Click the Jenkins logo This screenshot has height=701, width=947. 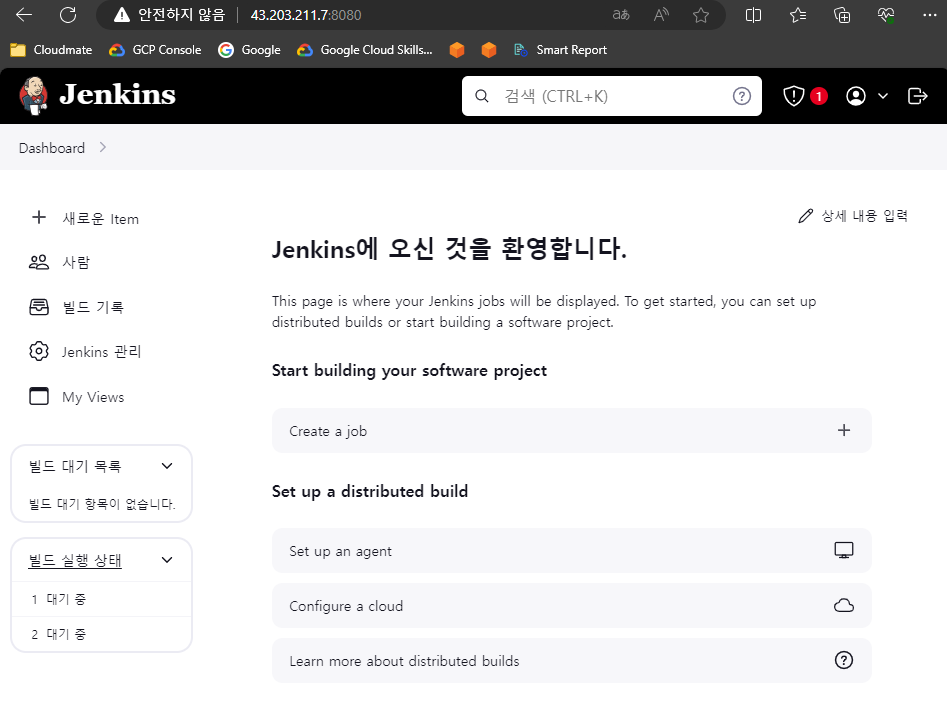point(97,95)
